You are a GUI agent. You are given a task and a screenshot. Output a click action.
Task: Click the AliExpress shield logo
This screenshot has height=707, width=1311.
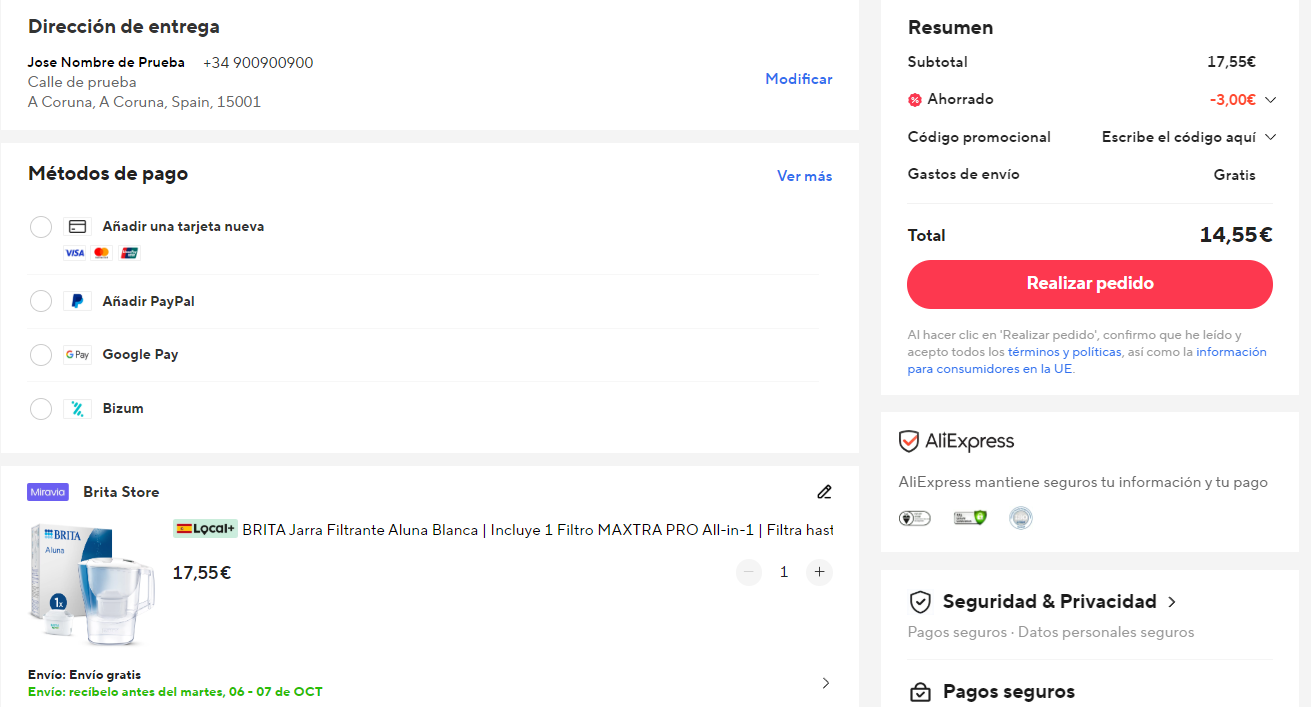pos(908,441)
